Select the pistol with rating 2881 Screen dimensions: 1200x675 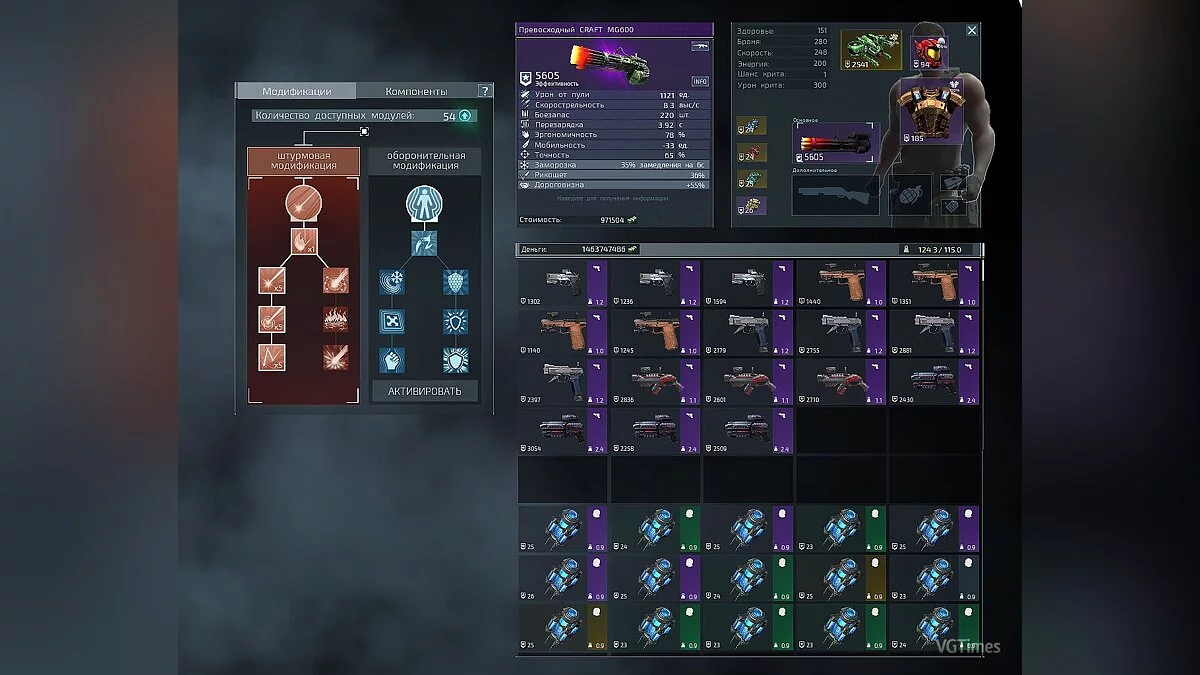pyautogui.click(x=934, y=332)
